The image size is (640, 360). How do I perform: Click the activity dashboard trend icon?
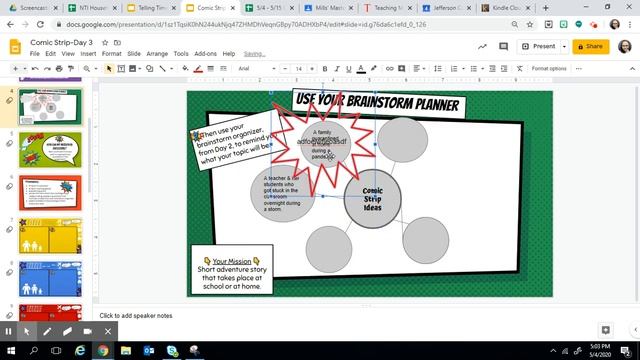coord(482,47)
